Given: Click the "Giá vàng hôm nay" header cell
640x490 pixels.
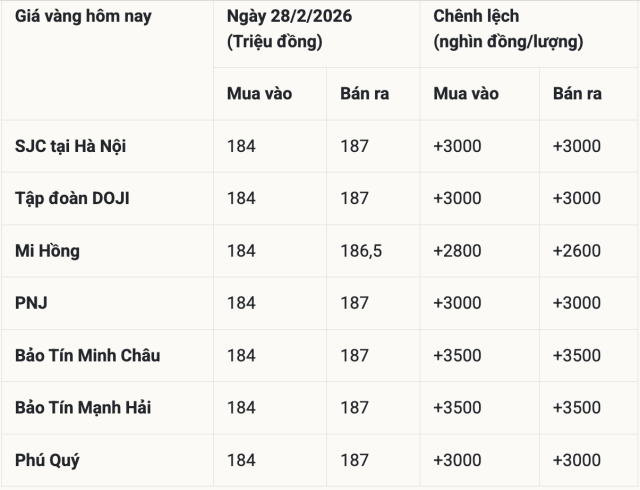Looking at the screenshot, I should point(83,17).
